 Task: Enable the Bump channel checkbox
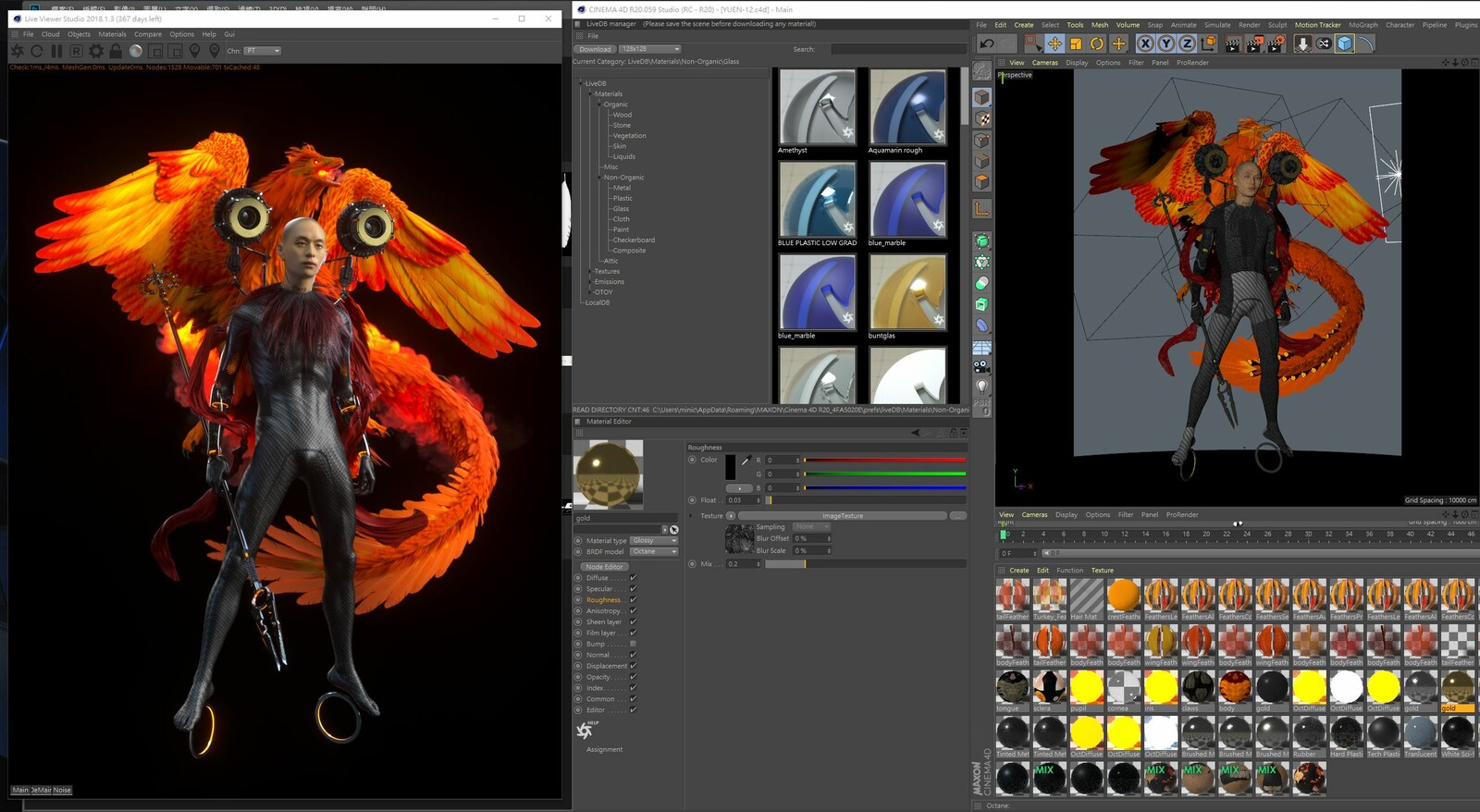633,644
